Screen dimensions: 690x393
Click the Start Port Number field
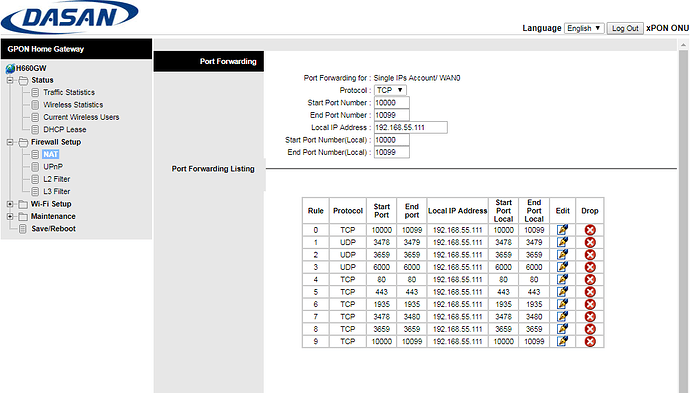392,103
